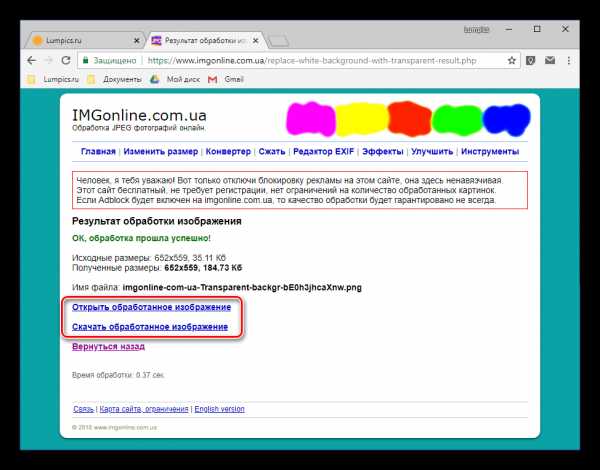Switch to the English version
The height and width of the screenshot is (470, 600).
coord(218,409)
